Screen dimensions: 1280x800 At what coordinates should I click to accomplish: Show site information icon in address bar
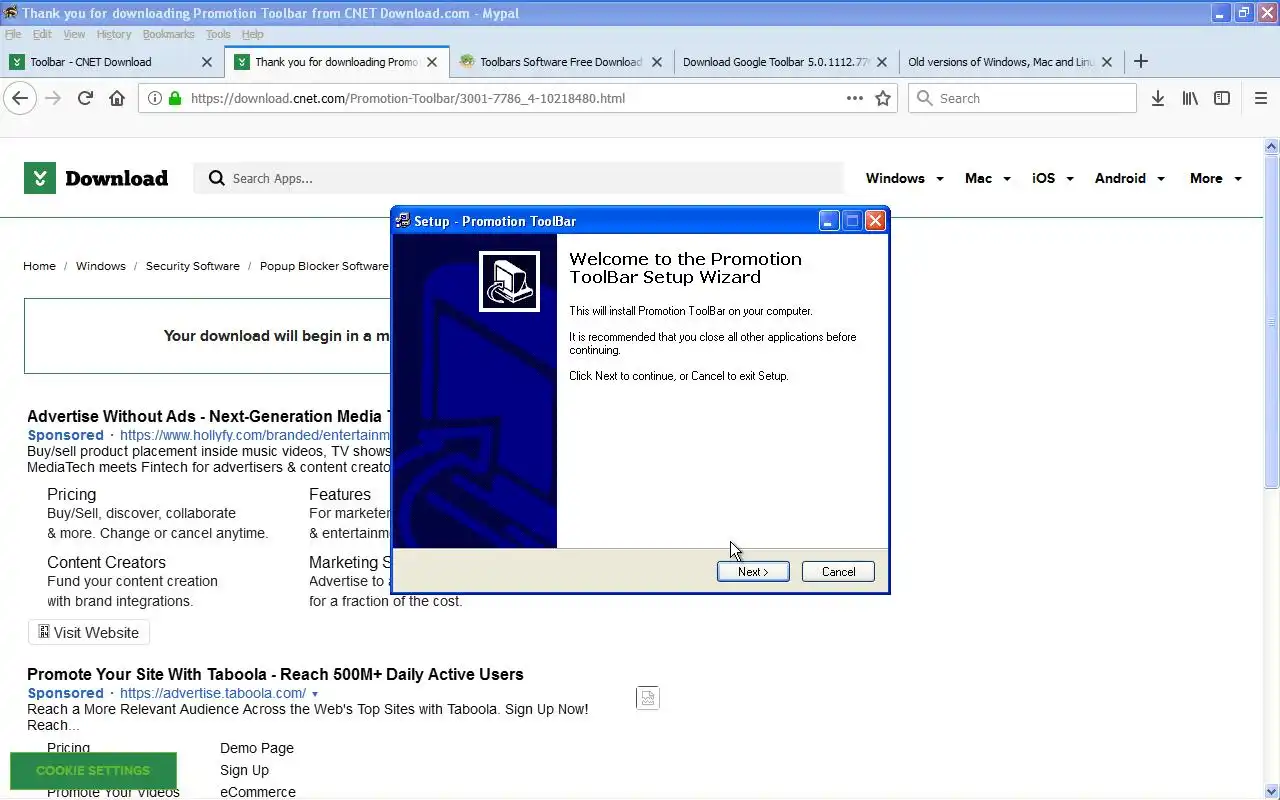(155, 98)
